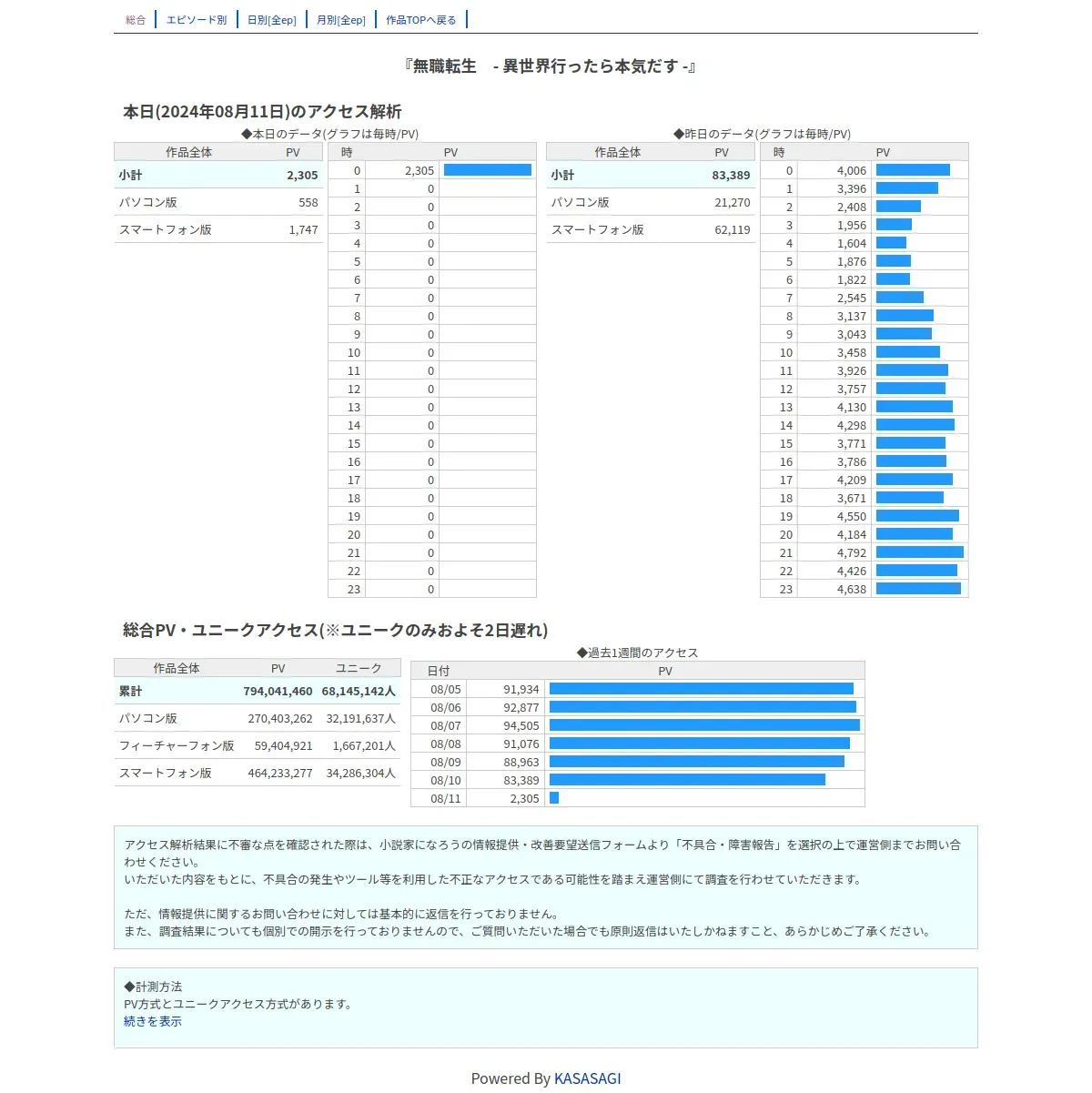Click the ユニーク column header

359,668
